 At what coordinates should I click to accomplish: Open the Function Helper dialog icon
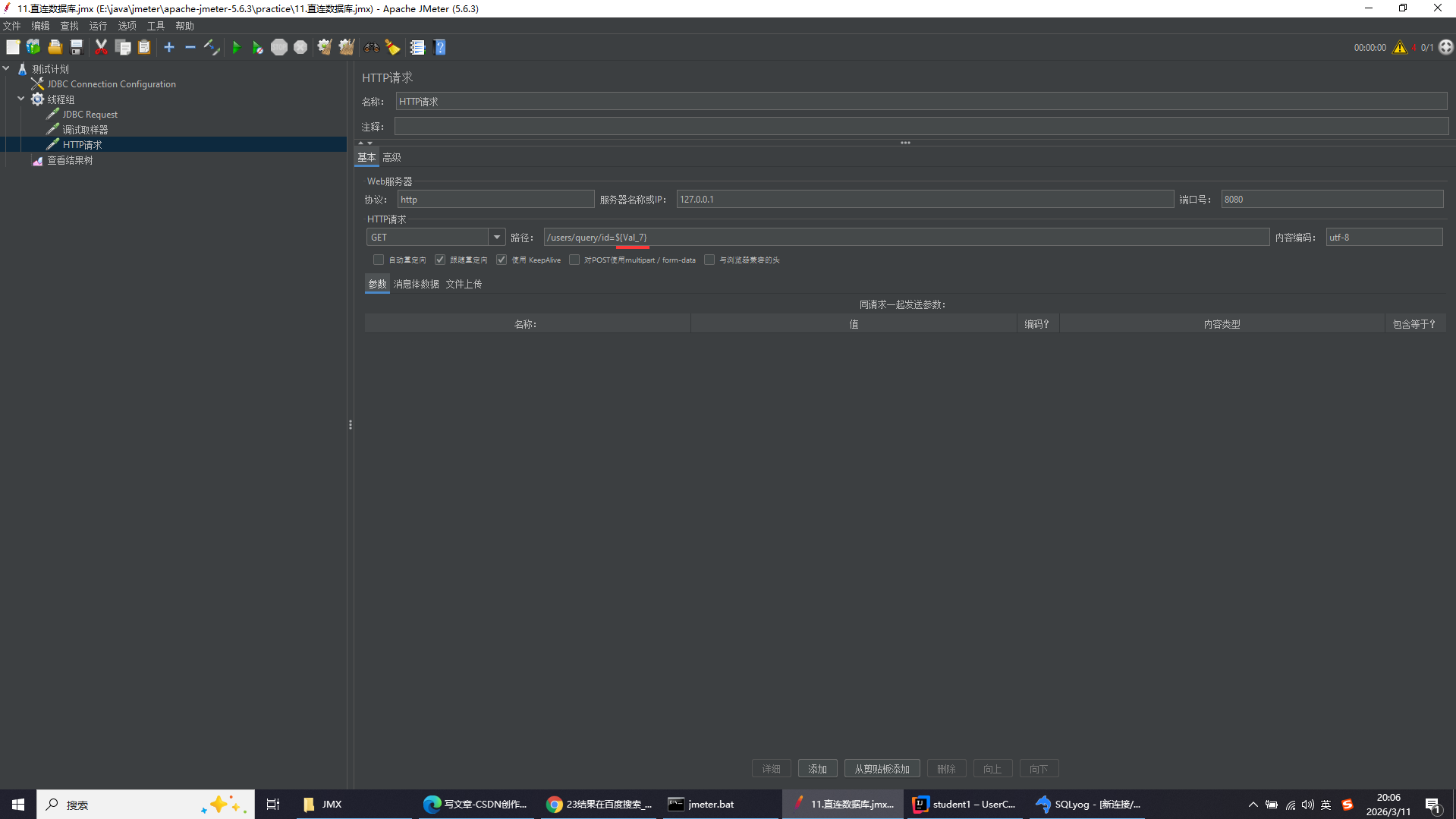(x=417, y=47)
